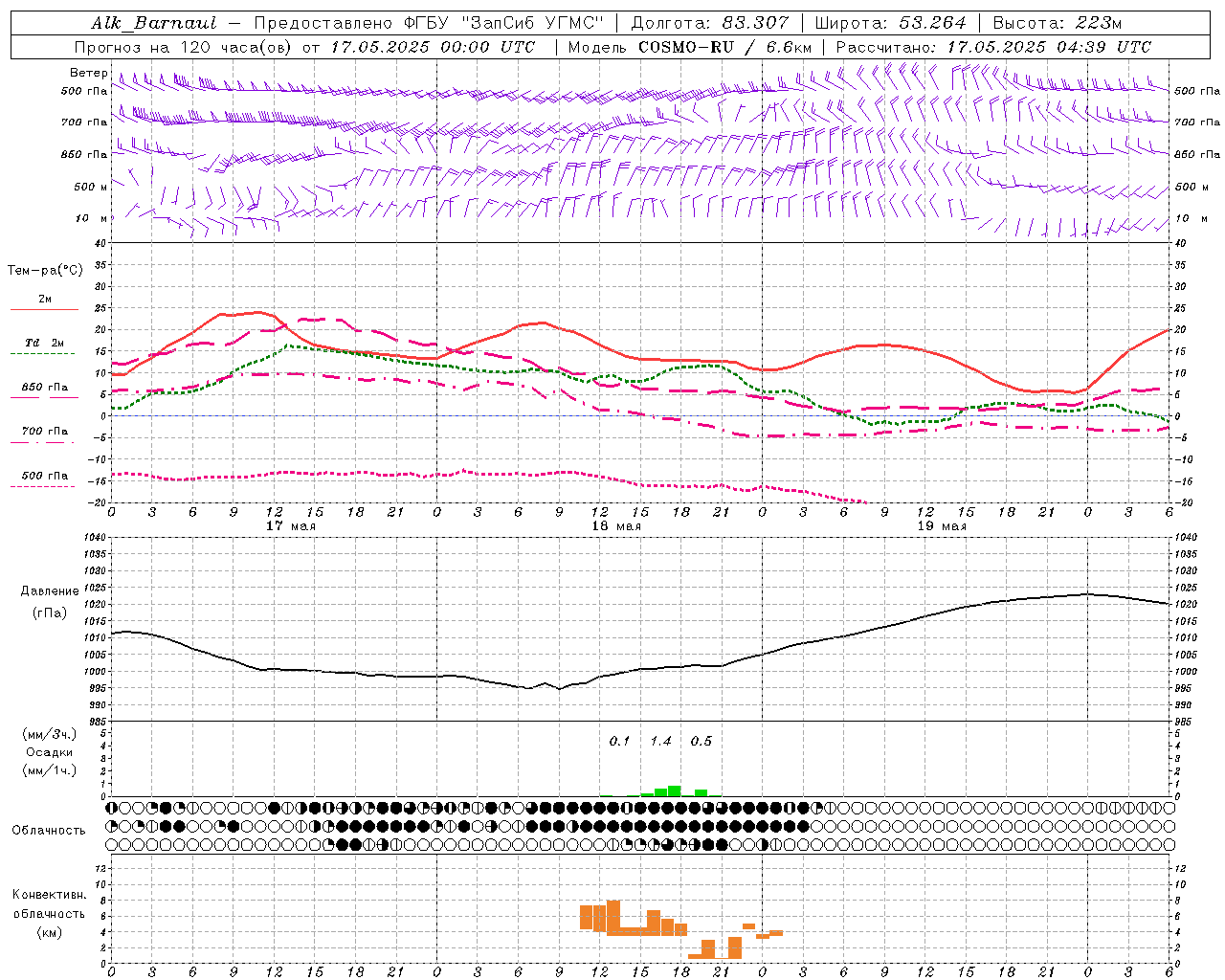
Task: Click the 2м temperature legend entry
Action: (45, 299)
